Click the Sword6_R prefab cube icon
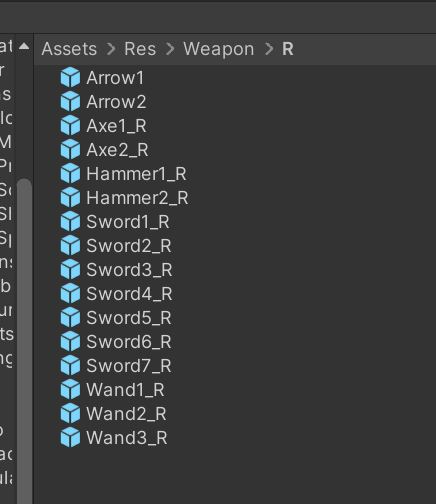Image resolution: width=436 pixels, height=504 pixels. point(70,341)
